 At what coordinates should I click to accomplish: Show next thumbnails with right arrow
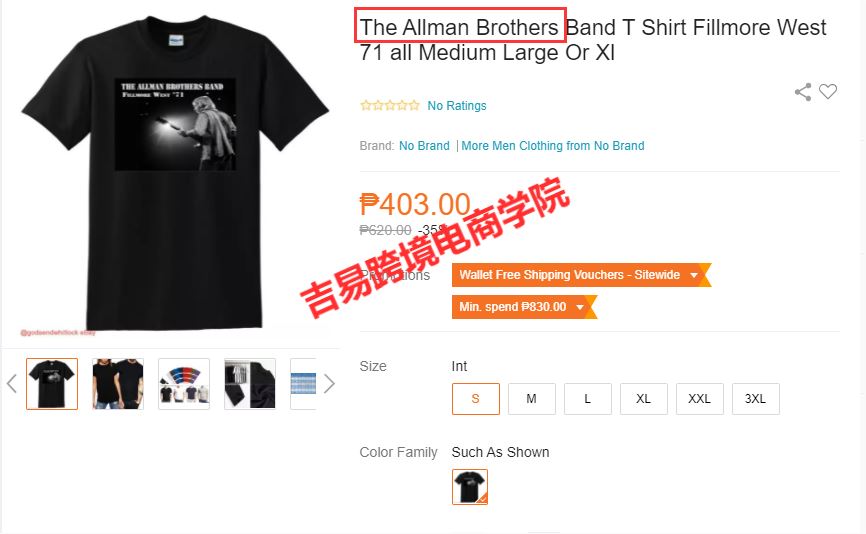tap(329, 383)
